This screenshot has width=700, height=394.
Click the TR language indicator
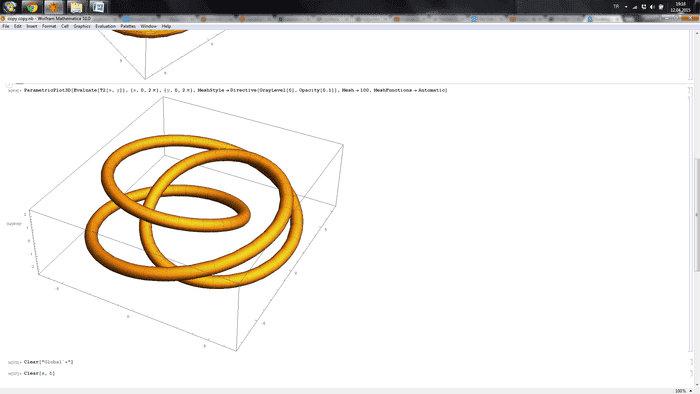click(616, 7)
